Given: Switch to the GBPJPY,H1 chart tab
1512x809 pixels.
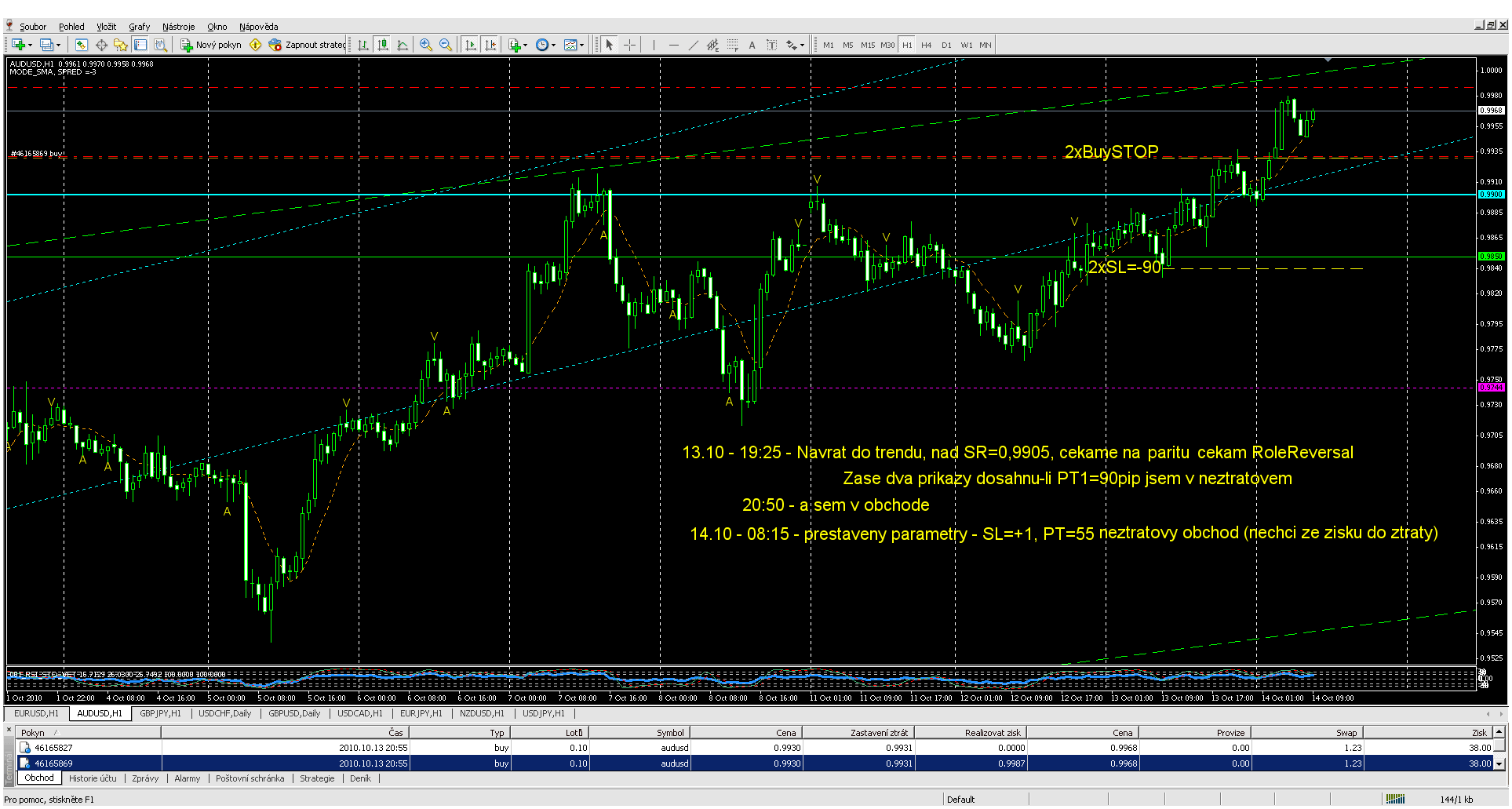Looking at the screenshot, I should [160, 713].
